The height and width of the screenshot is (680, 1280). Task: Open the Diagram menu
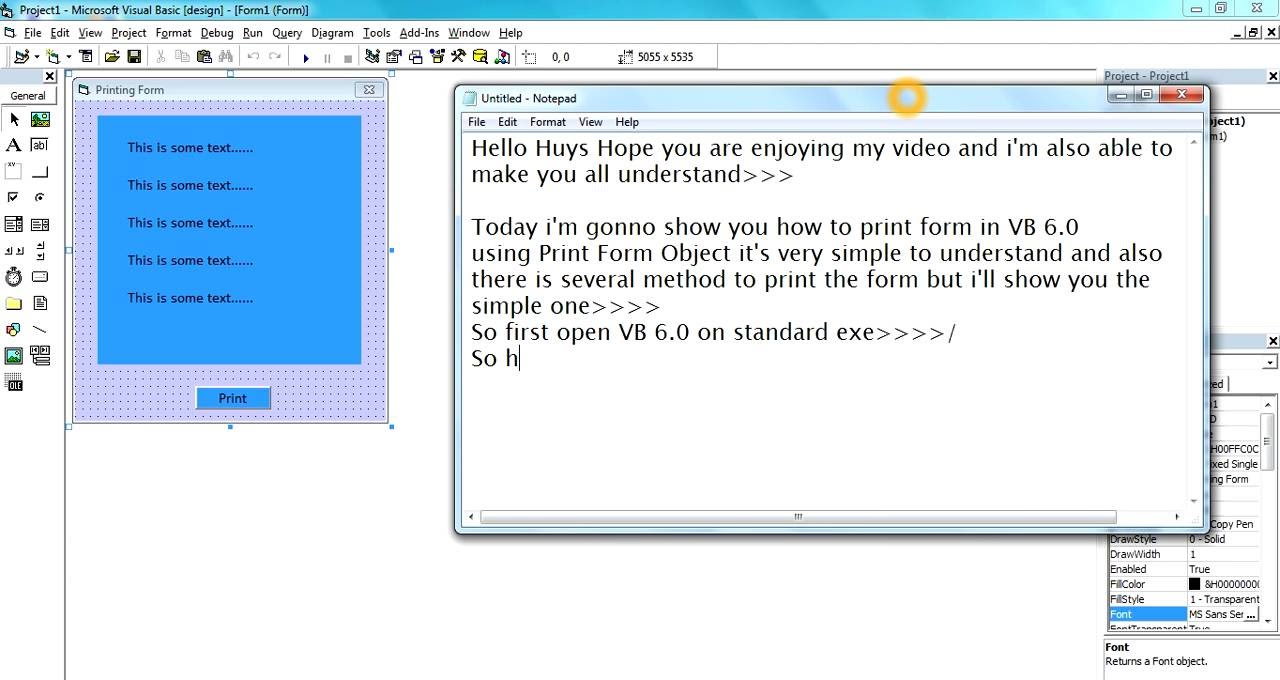(x=332, y=33)
